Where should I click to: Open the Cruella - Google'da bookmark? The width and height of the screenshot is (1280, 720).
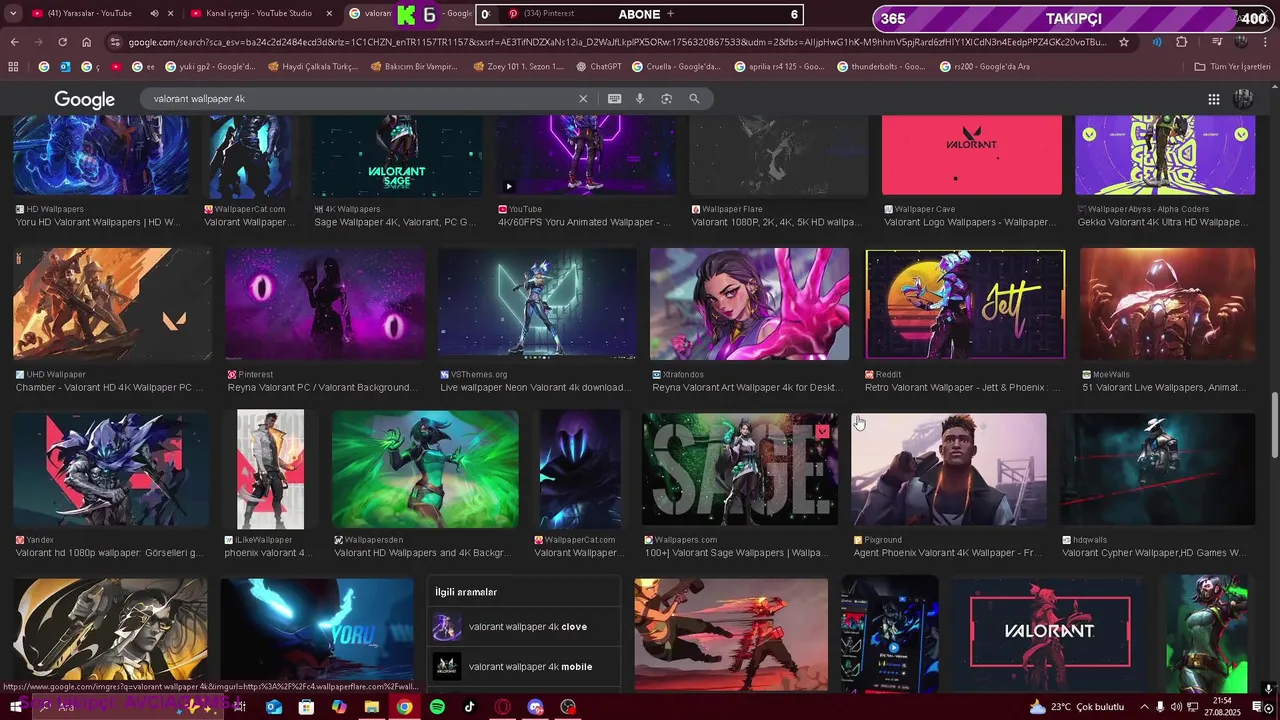[677, 67]
